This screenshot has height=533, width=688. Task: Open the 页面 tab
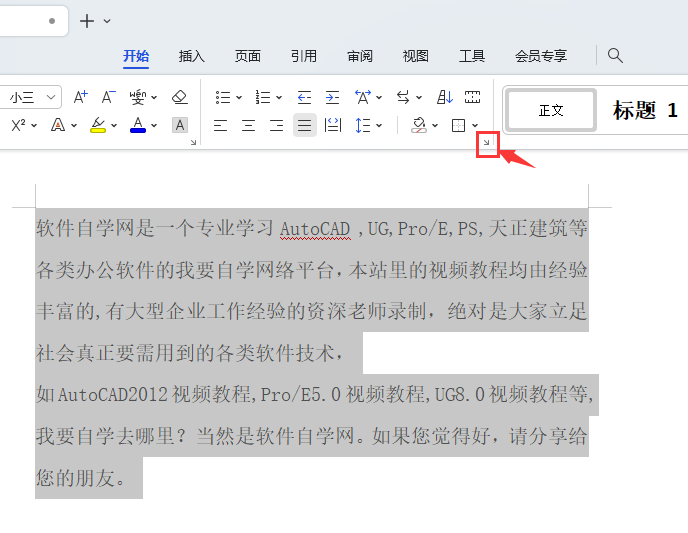(x=248, y=56)
